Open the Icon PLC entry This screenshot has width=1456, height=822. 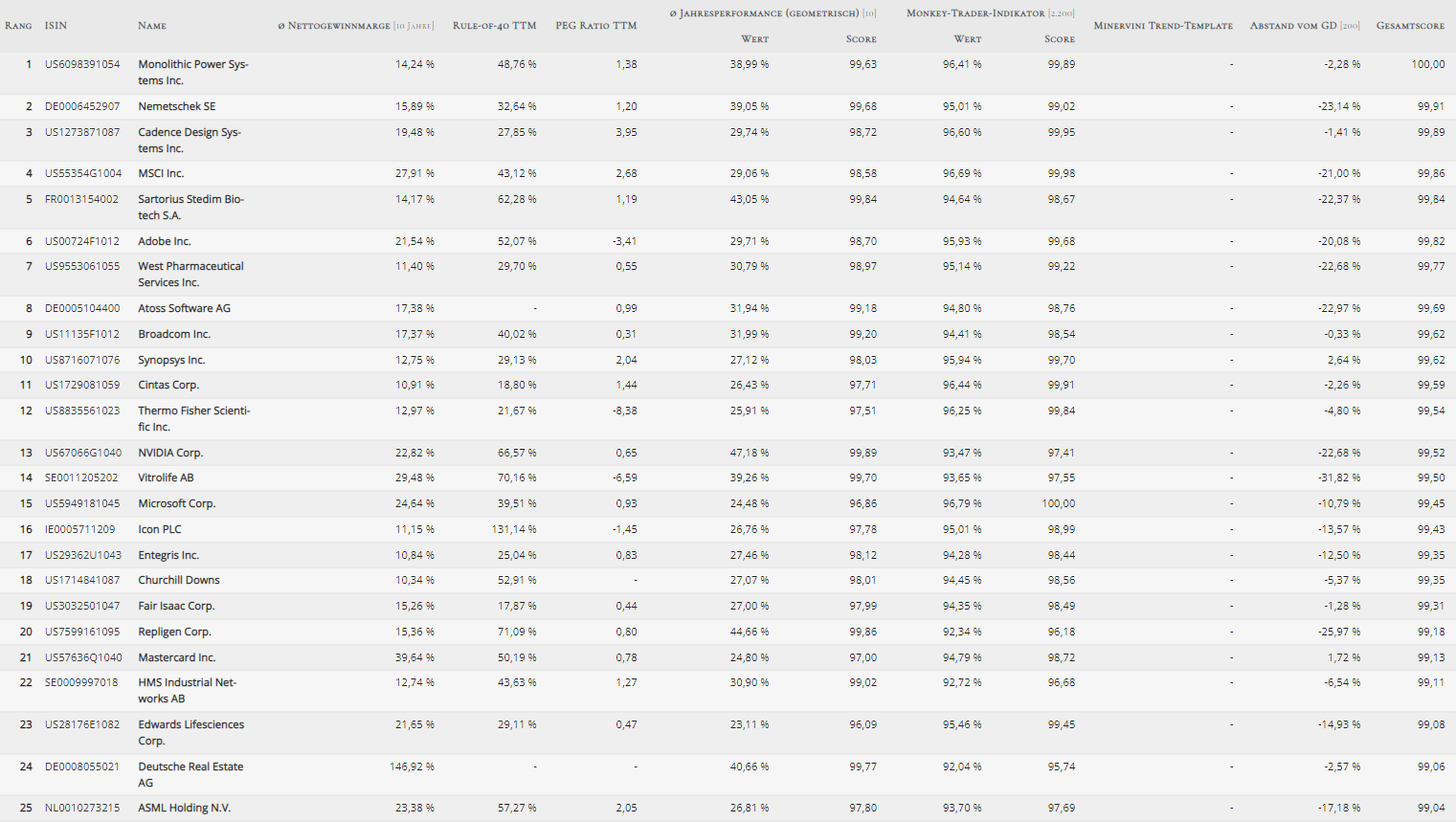pos(160,529)
